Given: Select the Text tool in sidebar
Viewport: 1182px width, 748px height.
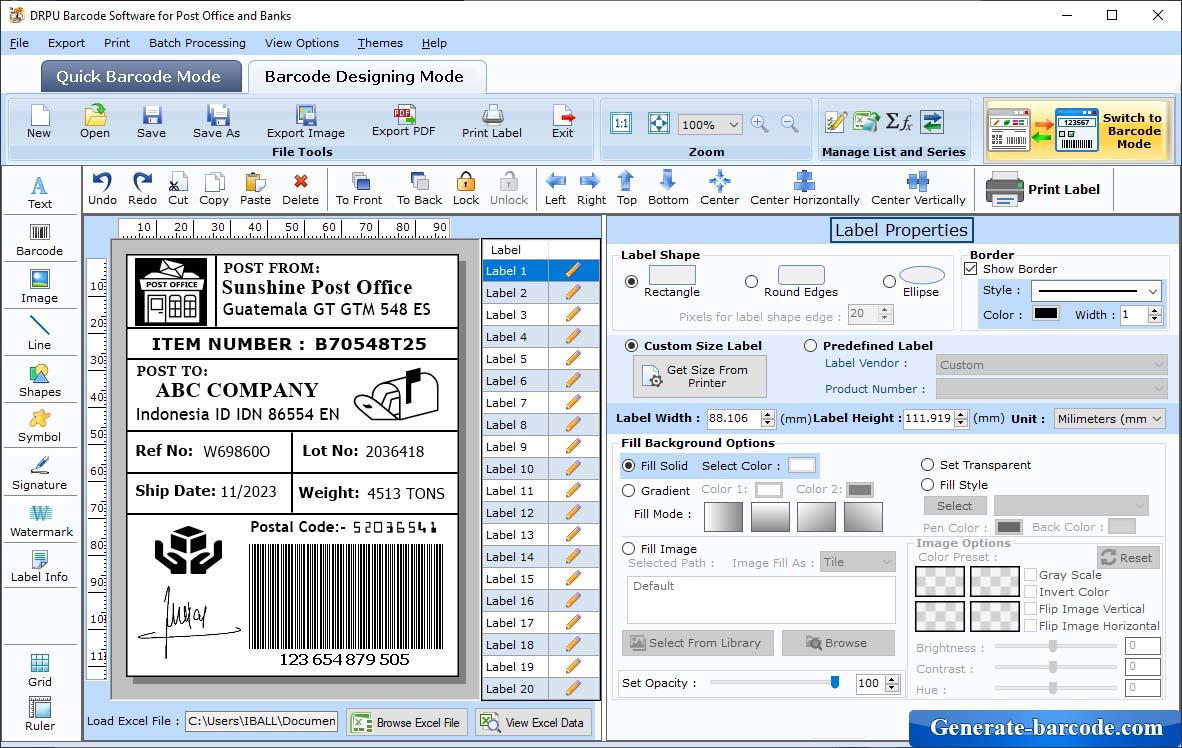Looking at the screenshot, I should pos(40,192).
